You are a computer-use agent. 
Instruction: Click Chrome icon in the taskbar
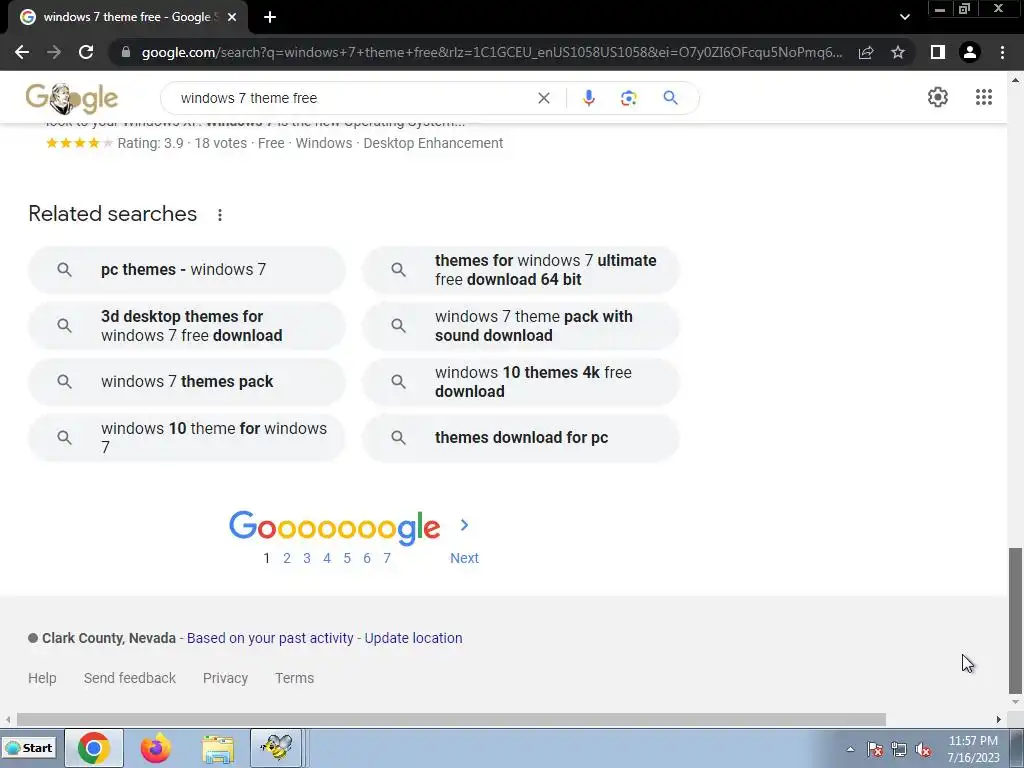pyautogui.click(x=93, y=748)
